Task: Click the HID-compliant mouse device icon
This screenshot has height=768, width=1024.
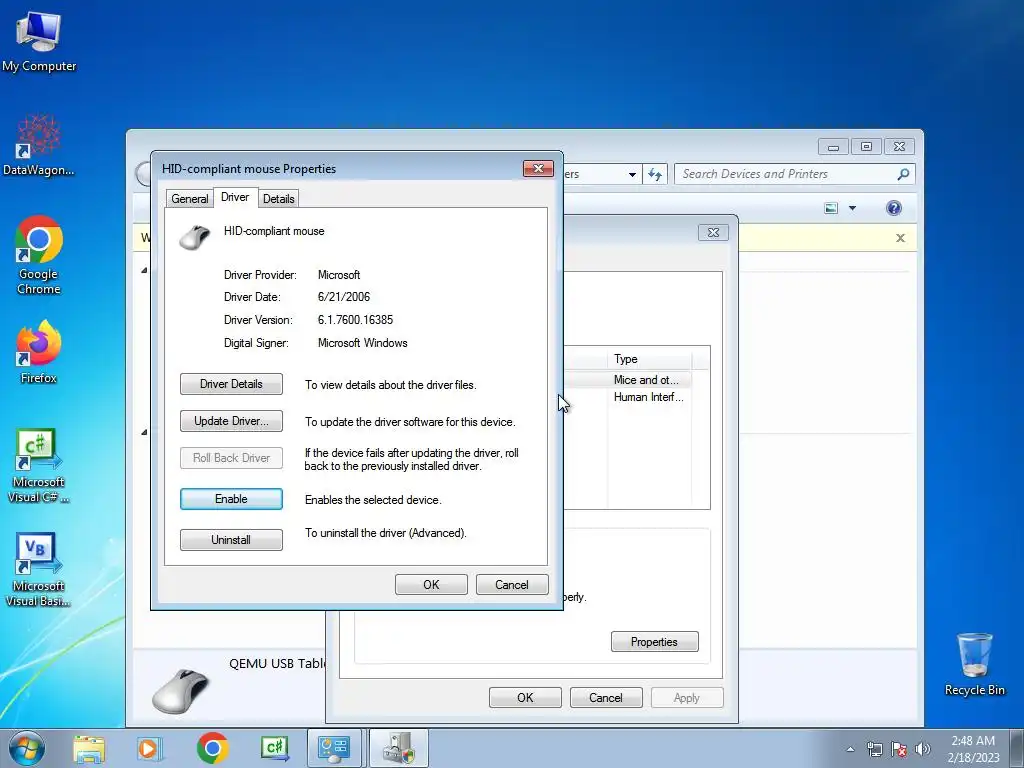Action: click(195, 236)
